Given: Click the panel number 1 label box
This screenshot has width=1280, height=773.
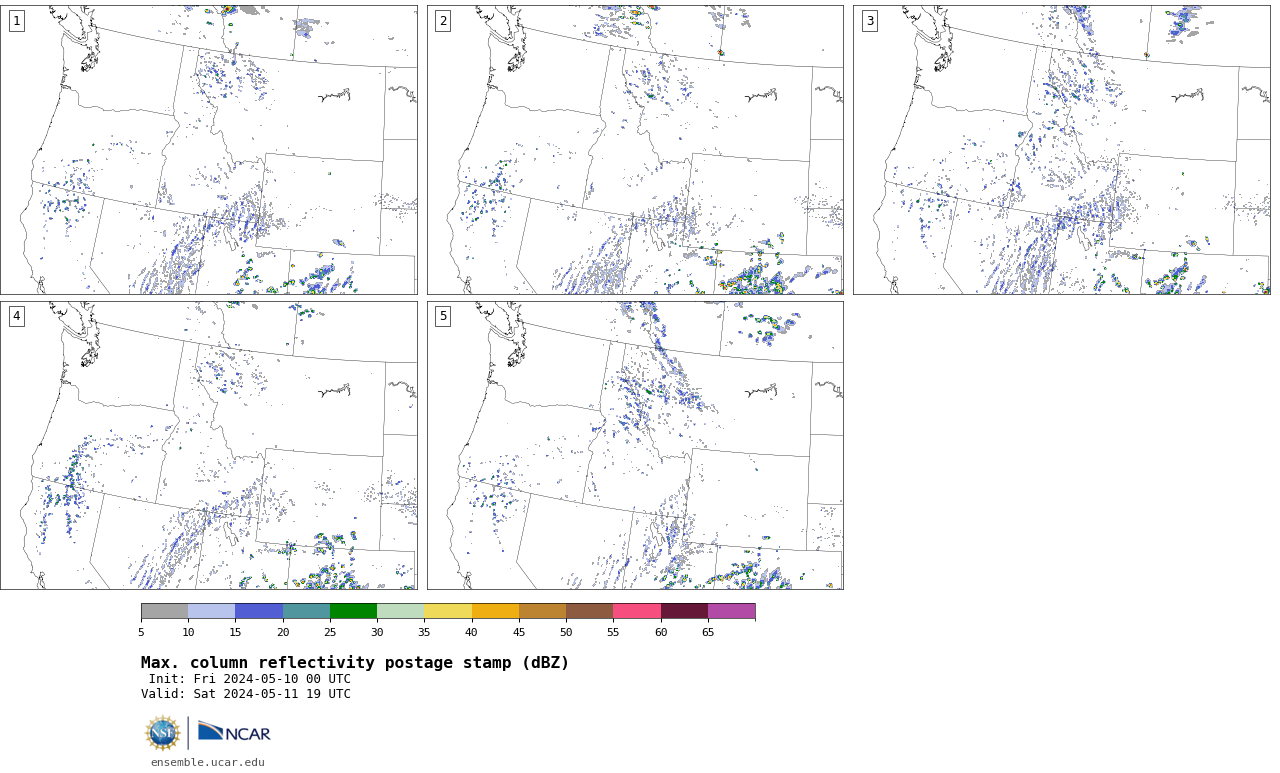Looking at the screenshot, I should click(16, 21).
